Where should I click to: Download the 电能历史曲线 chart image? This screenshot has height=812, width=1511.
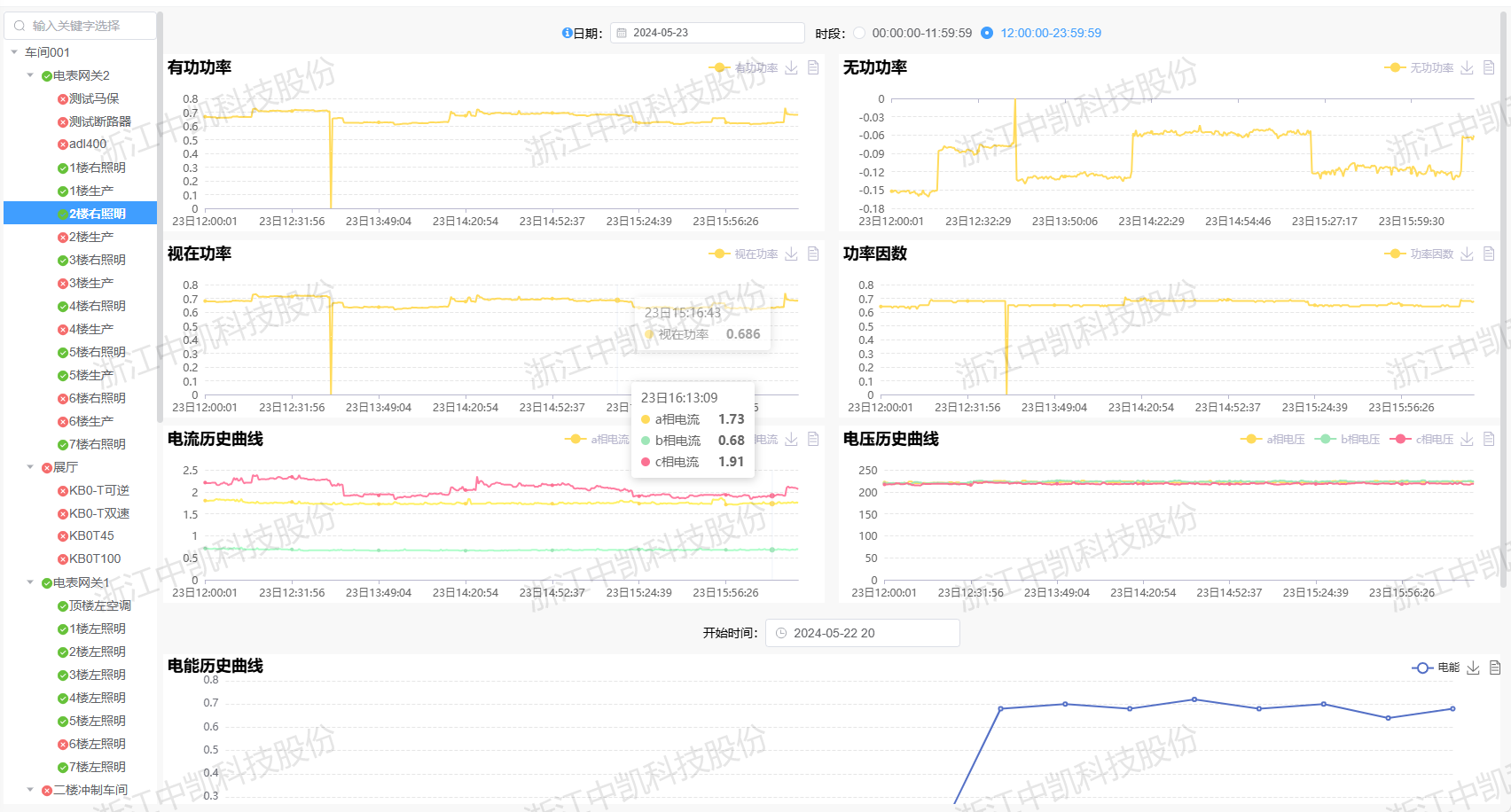pyautogui.click(x=1473, y=668)
